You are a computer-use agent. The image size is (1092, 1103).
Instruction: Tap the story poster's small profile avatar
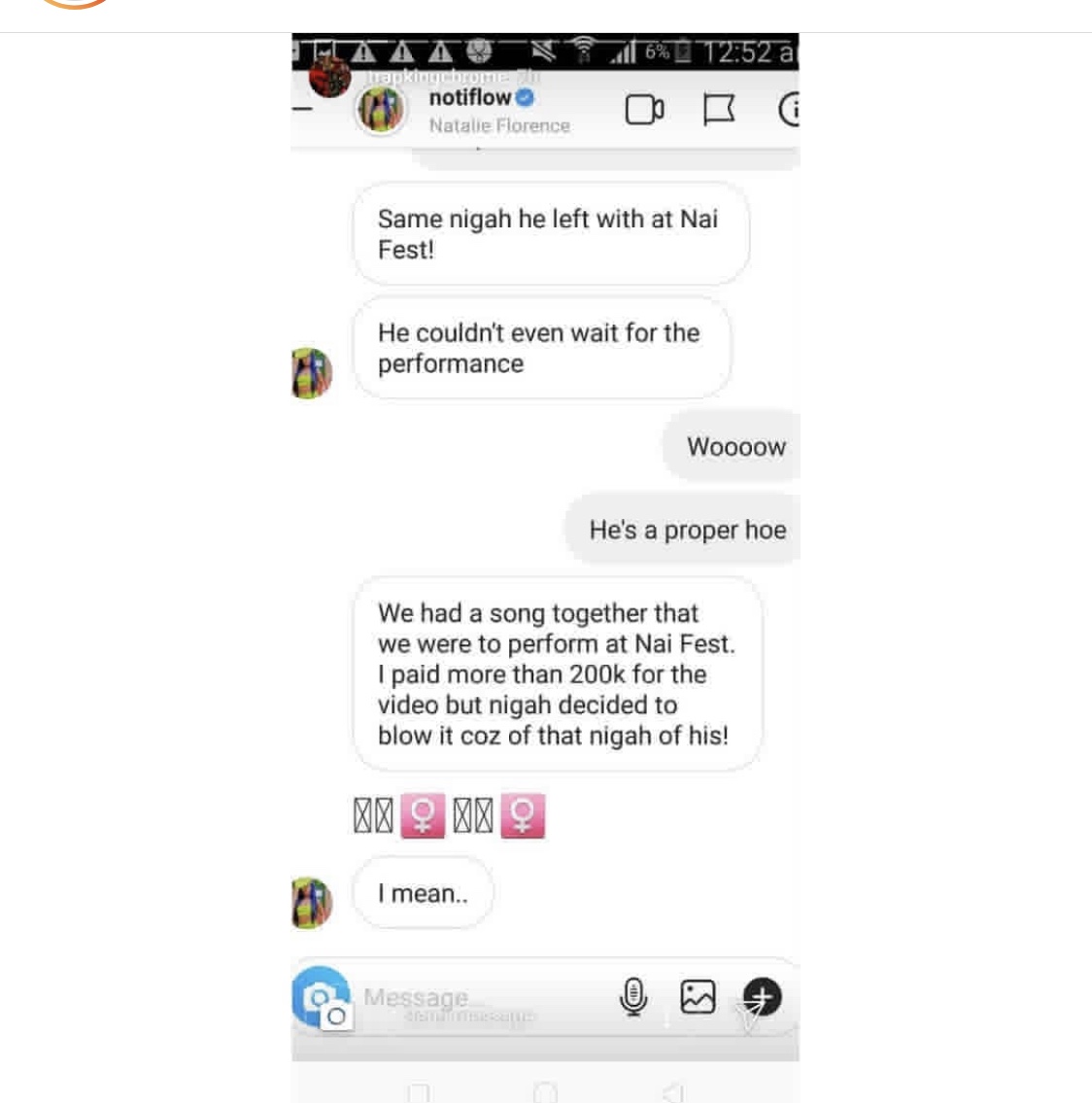pos(329,77)
